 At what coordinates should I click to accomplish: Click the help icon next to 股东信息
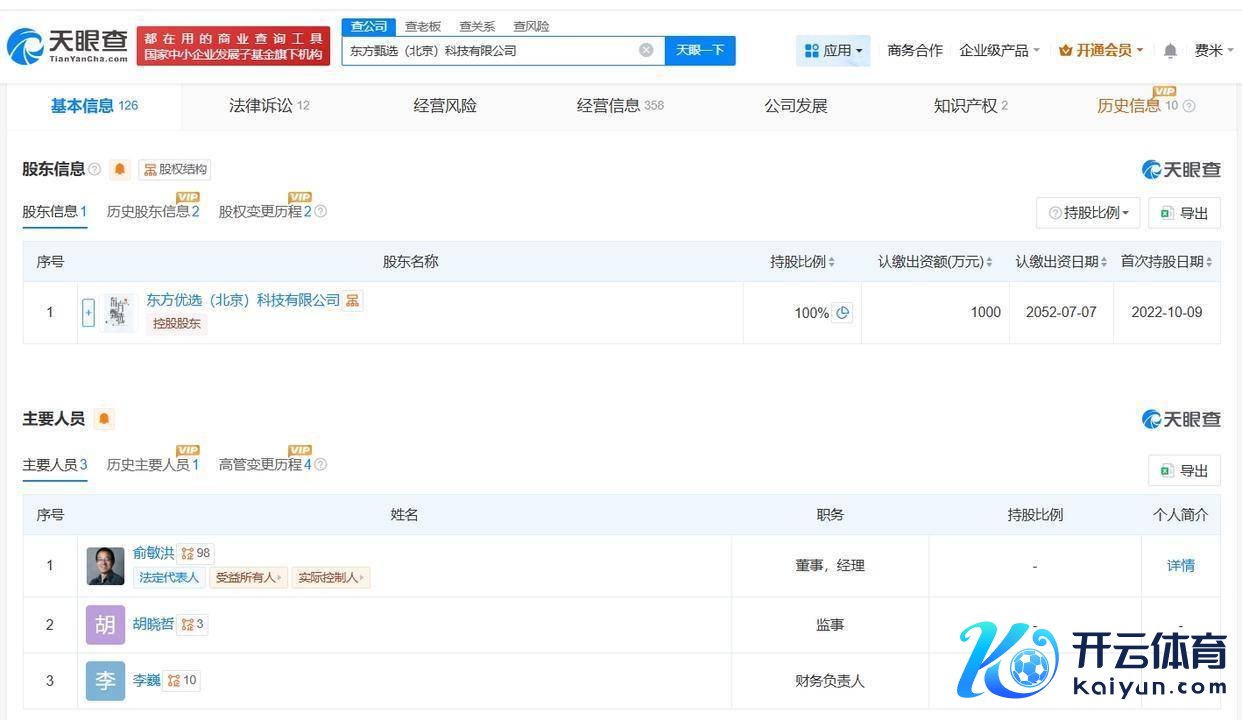point(95,169)
